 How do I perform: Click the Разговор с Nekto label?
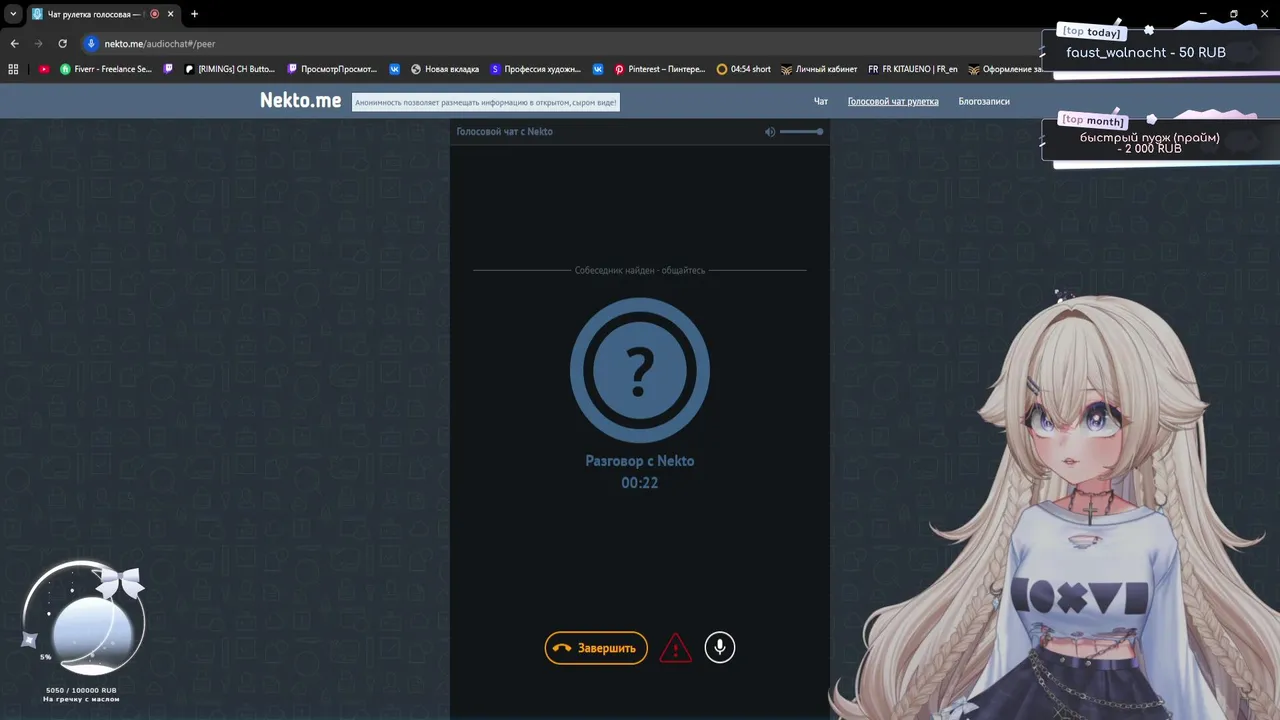point(640,461)
